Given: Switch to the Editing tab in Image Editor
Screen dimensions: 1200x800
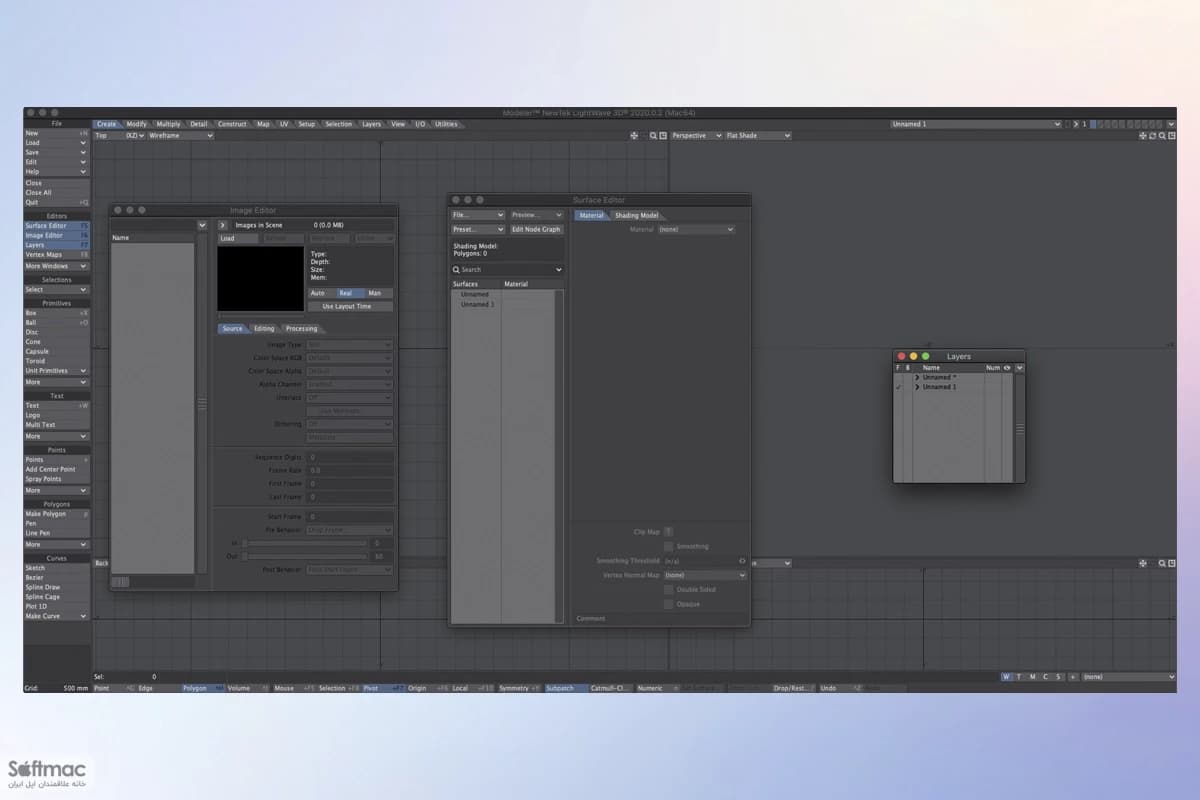Looking at the screenshot, I should click(264, 328).
